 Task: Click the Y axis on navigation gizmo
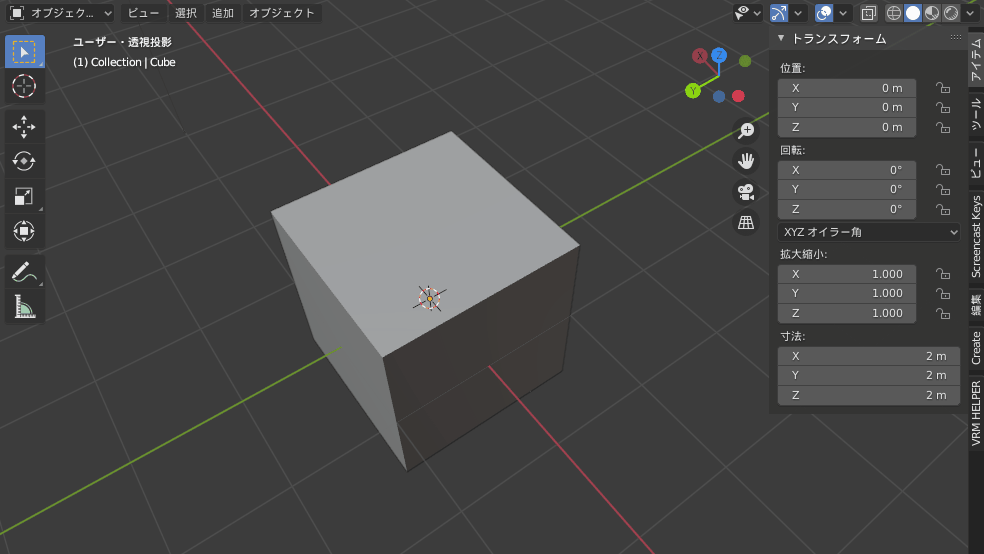pyautogui.click(x=693, y=91)
